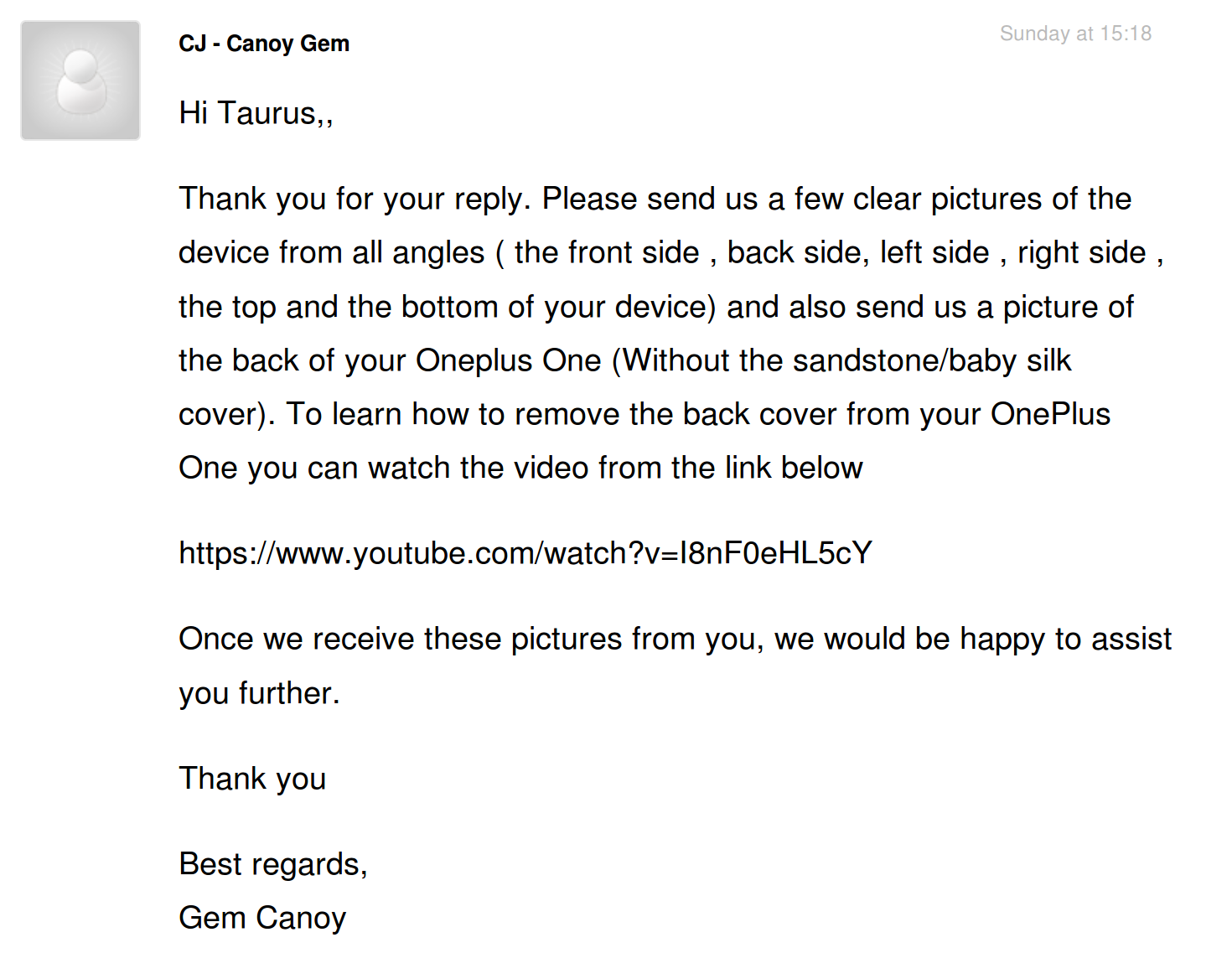Image resolution: width=1232 pixels, height=953 pixels.
Task: Open the sender name CJ - Canoy Gem
Action: pyautogui.click(x=264, y=44)
